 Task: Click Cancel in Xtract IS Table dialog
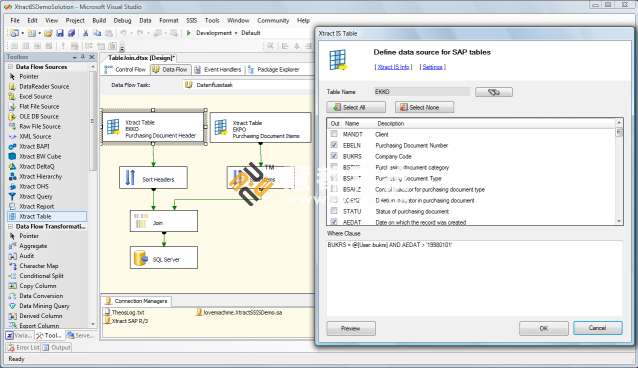[x=598, y=328]
